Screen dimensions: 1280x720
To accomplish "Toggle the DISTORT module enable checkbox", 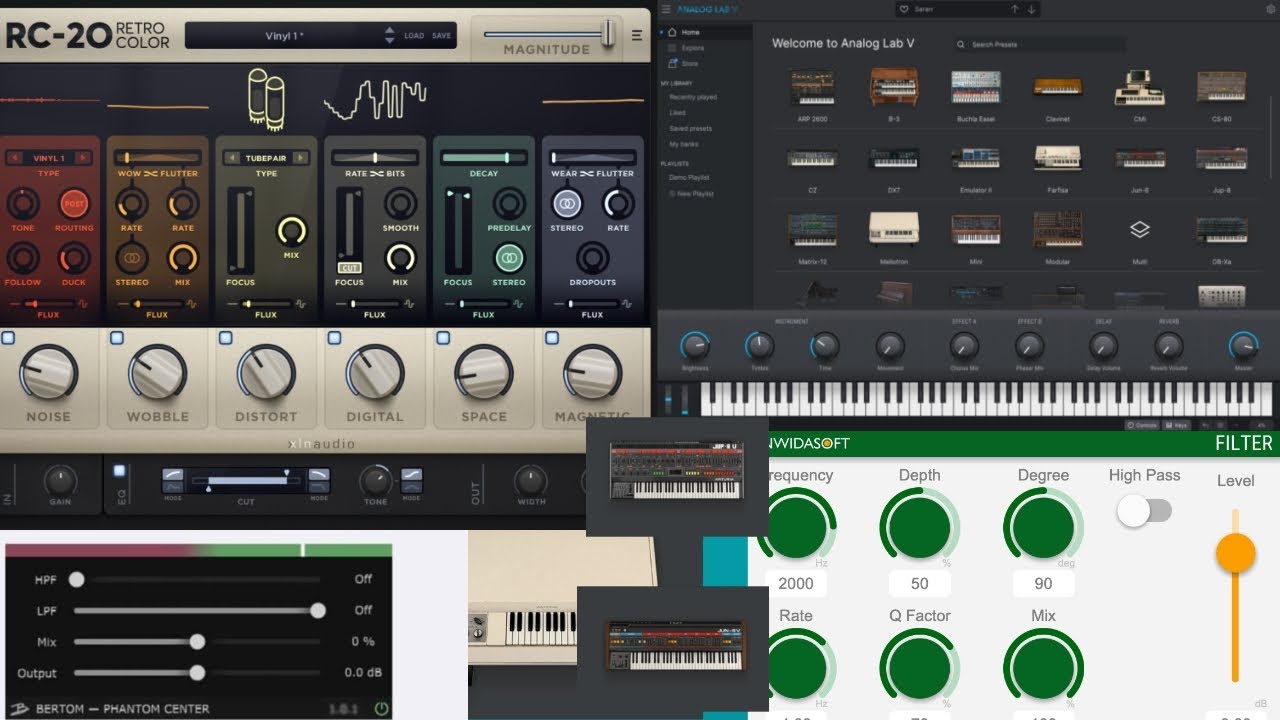I will [x=225, y=338].
